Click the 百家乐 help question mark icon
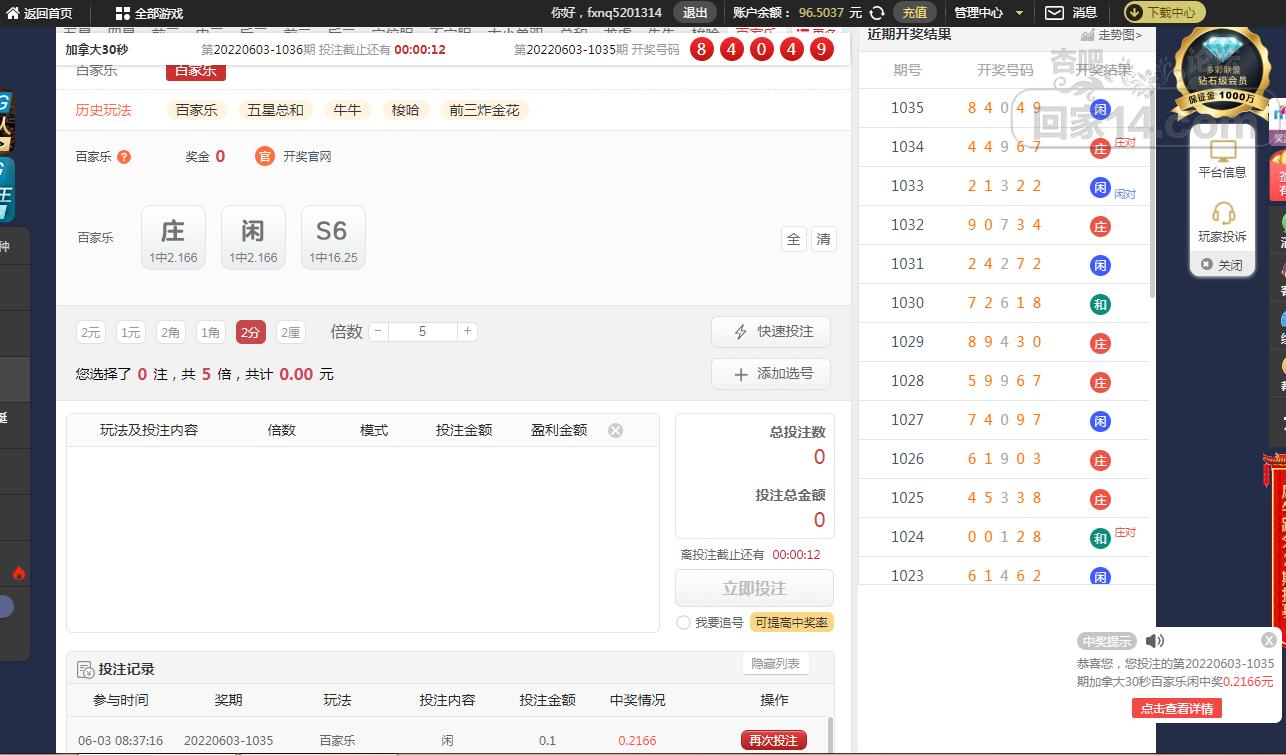 (x=124, y=157)
